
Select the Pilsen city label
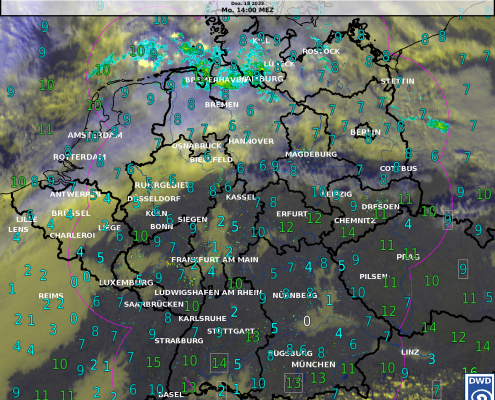click(x=373, y=277)
